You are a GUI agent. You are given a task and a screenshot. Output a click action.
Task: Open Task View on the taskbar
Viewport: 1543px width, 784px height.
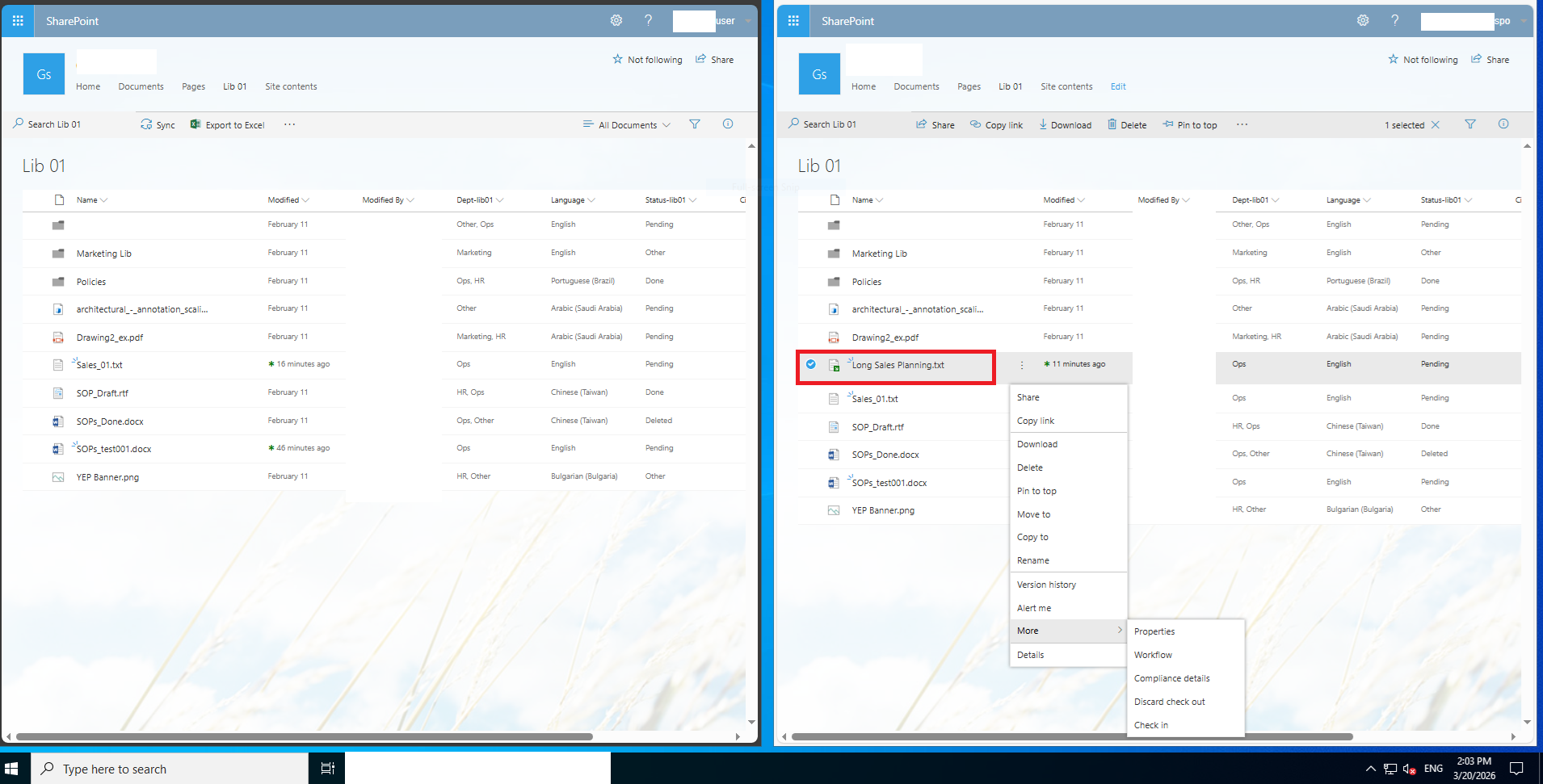click(x=327, y=769)
